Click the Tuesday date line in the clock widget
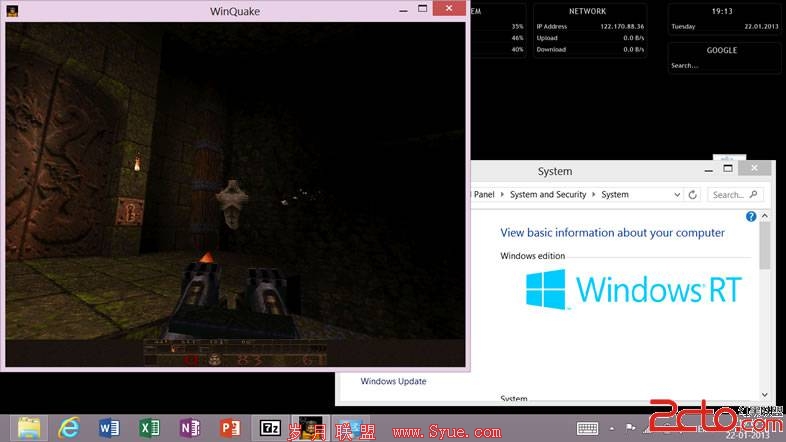The height and width of the screenshot is (442, 786). click(x=725, y=27)
